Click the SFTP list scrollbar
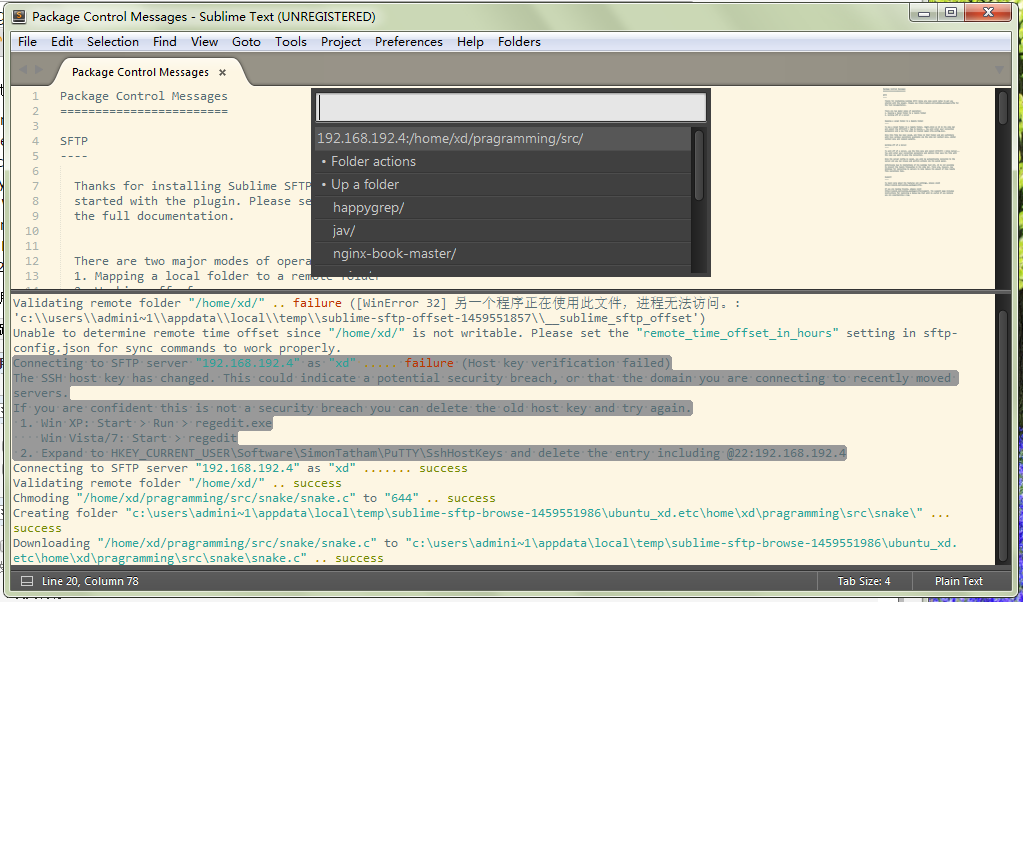The width and height of the screenshot is (1023, 862). click(699, 165)
